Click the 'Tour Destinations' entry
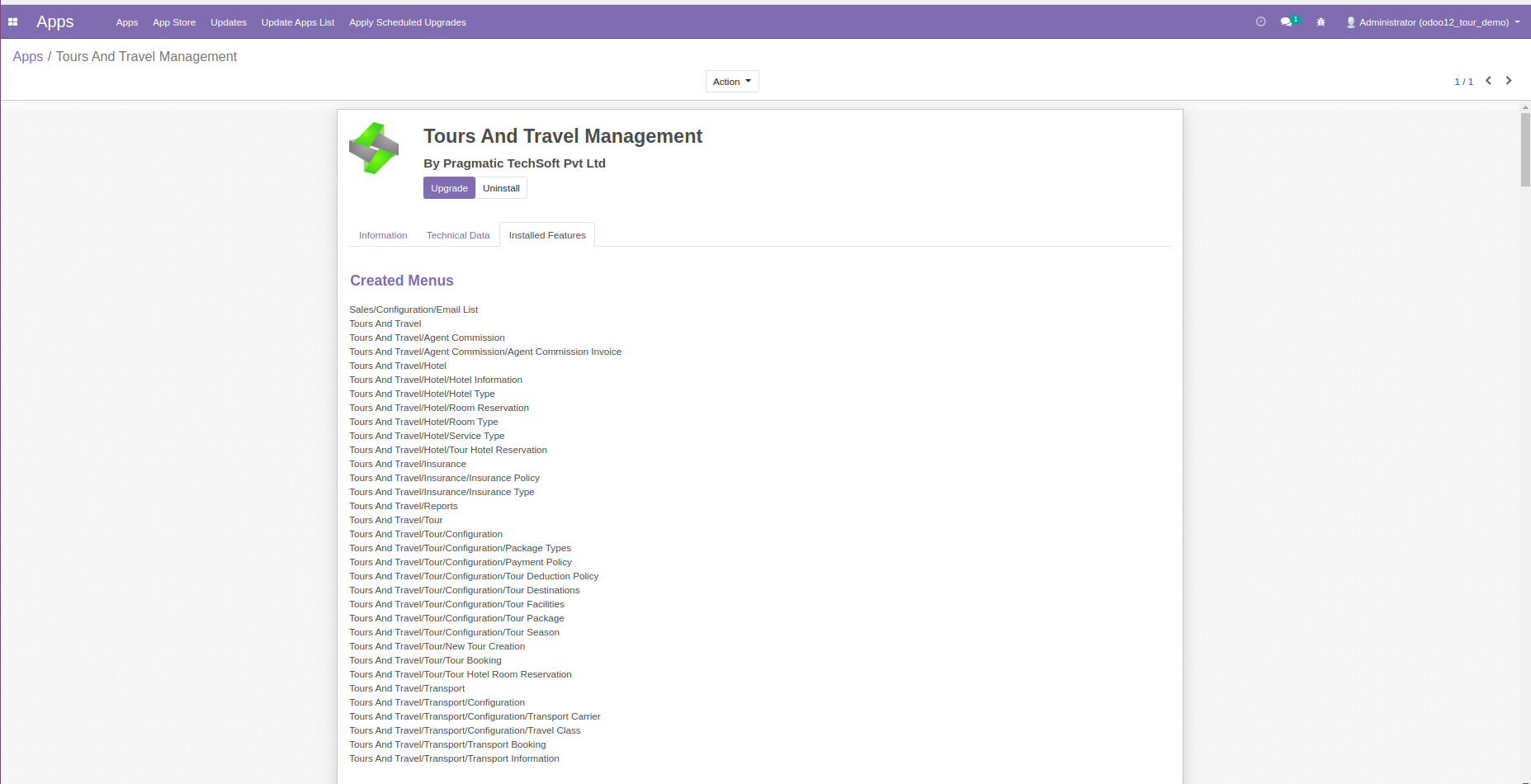The height and width of the screenshot is (784, 1531). click(x=465, y=590)
